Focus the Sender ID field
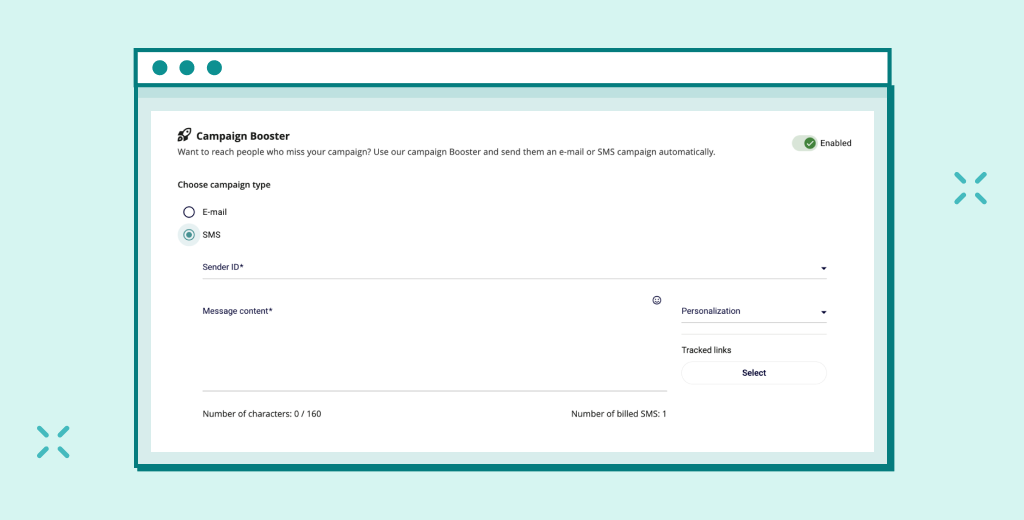Screen dimensions: 1024x520 pyautogui.click(x=500, y=268)
